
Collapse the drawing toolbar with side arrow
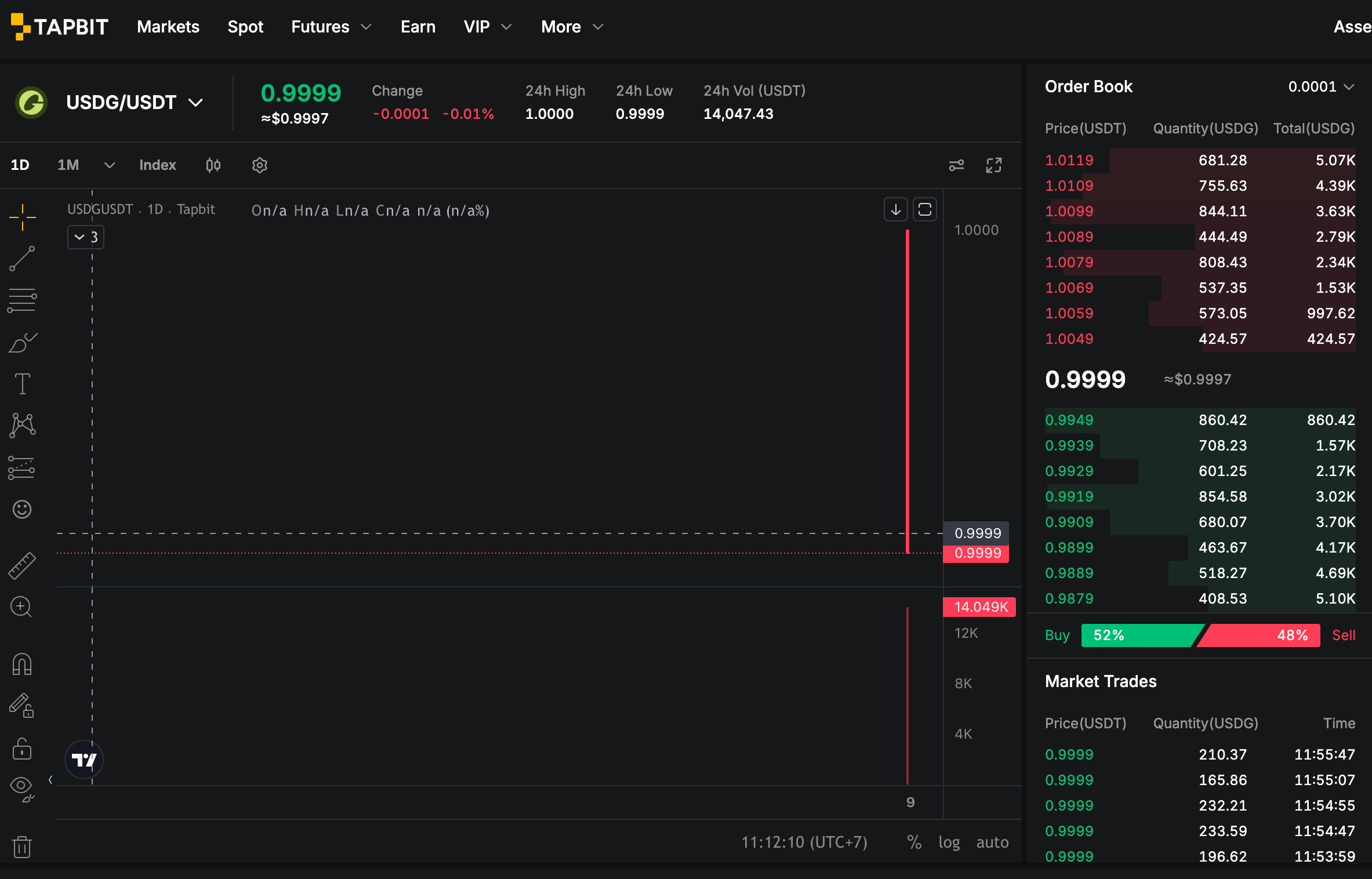[50, 780]
